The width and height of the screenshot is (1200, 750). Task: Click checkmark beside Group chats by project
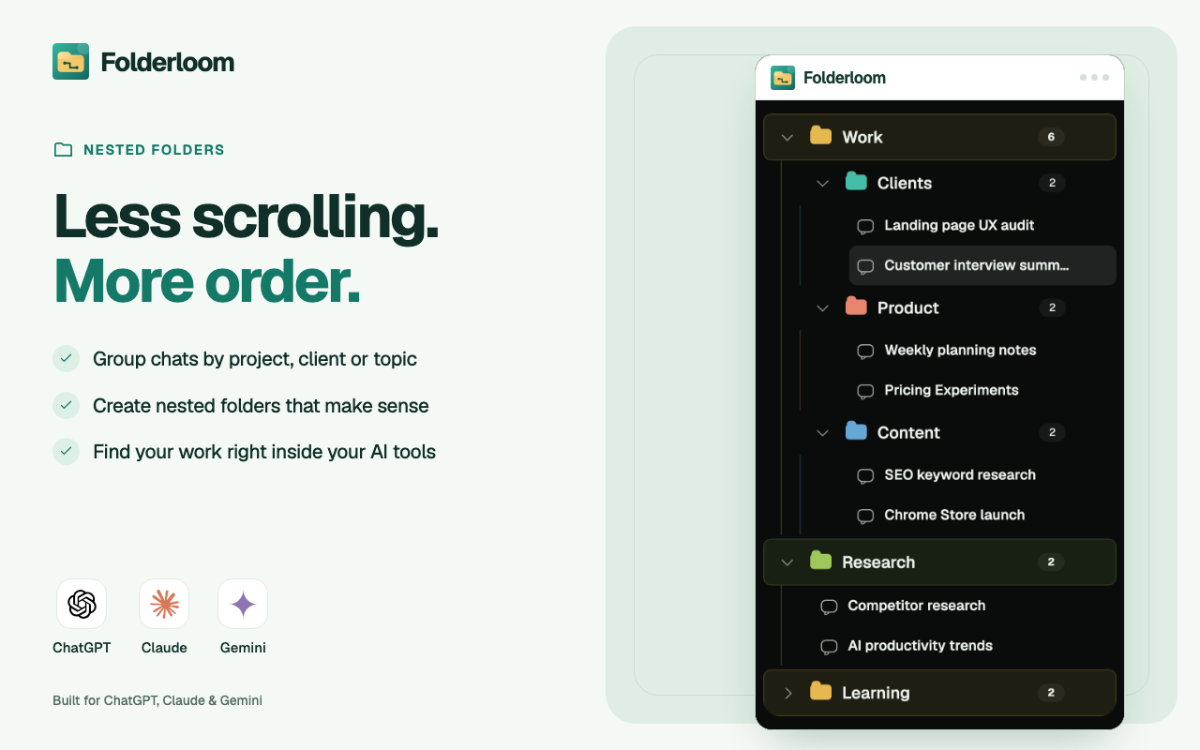pyautogui.click(x=66, y=358)
